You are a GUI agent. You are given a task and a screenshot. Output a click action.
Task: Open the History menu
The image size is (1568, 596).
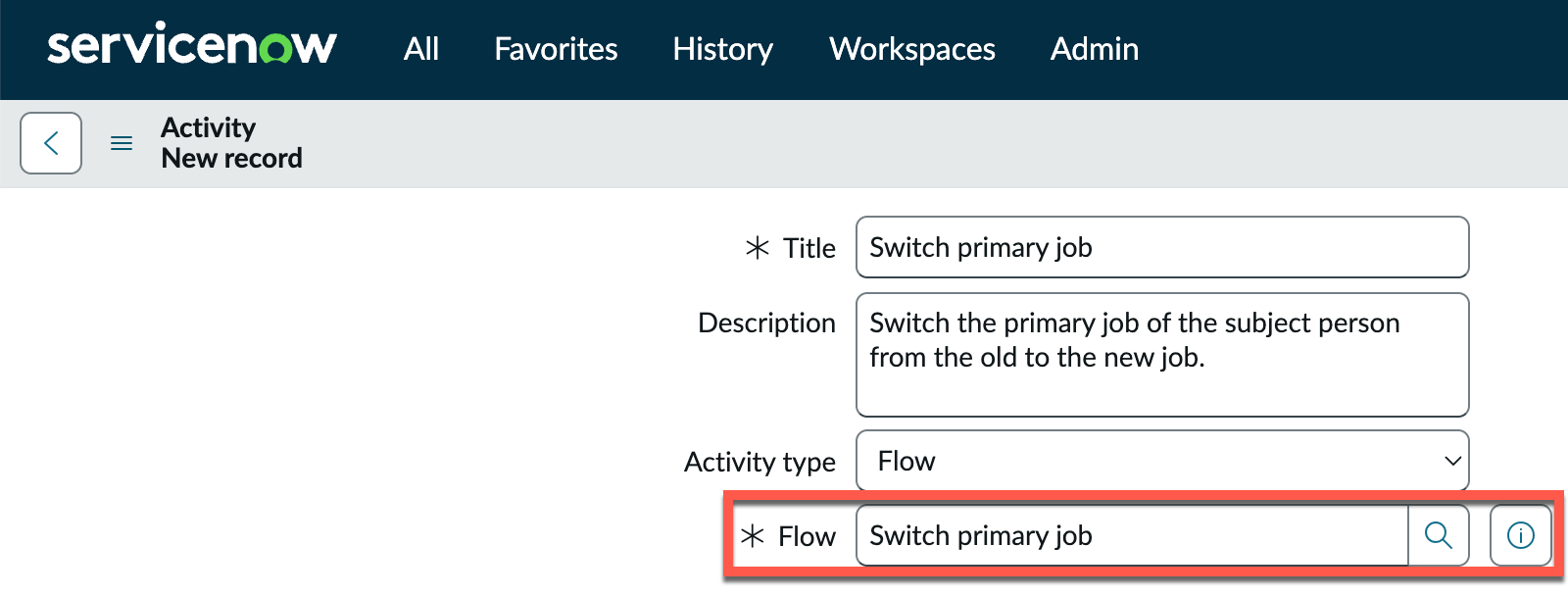pos(723,49)
